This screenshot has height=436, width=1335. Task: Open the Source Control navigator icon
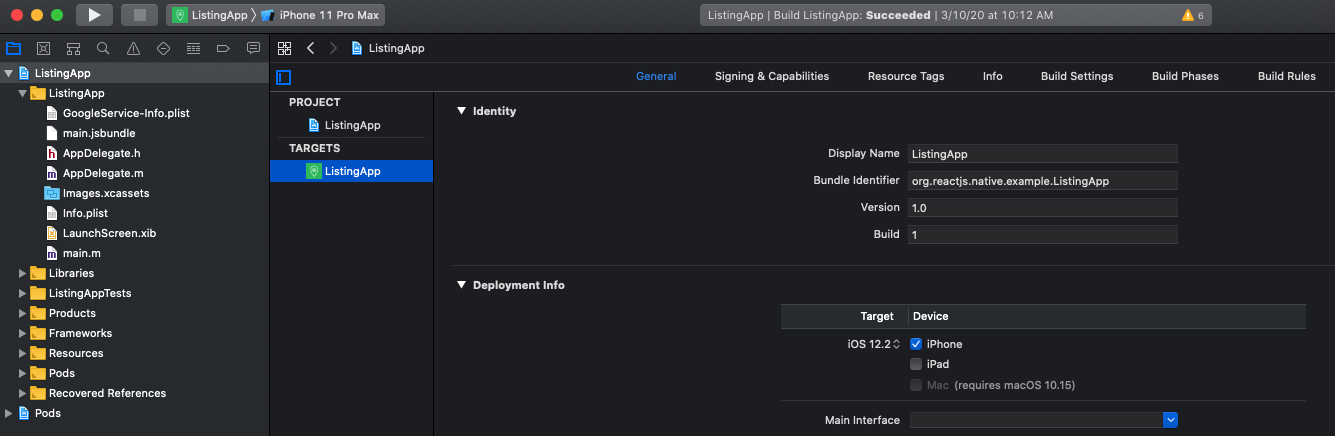point(43,48)
